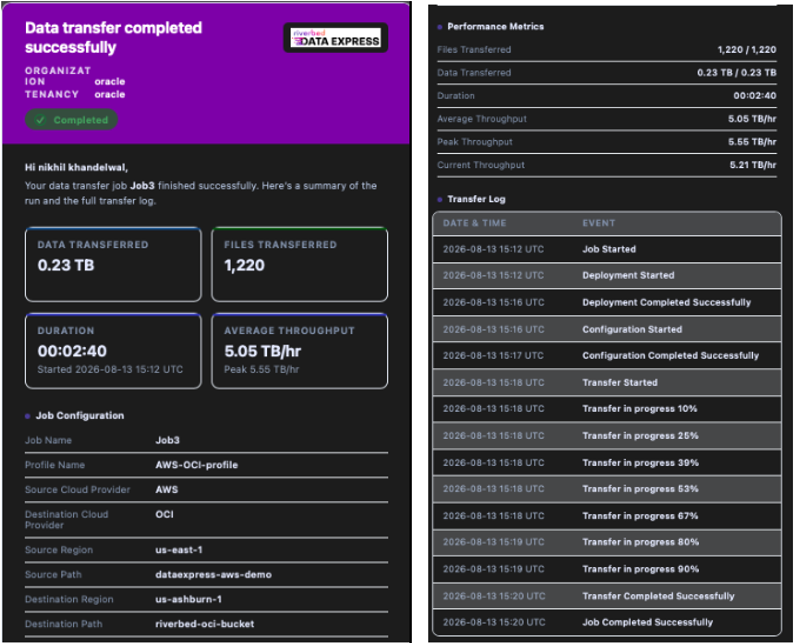Click the "Data transfer completed successfully" title
Image resolution: width=794 pixels, height=643 pixels.
click(x=113, y=37)
